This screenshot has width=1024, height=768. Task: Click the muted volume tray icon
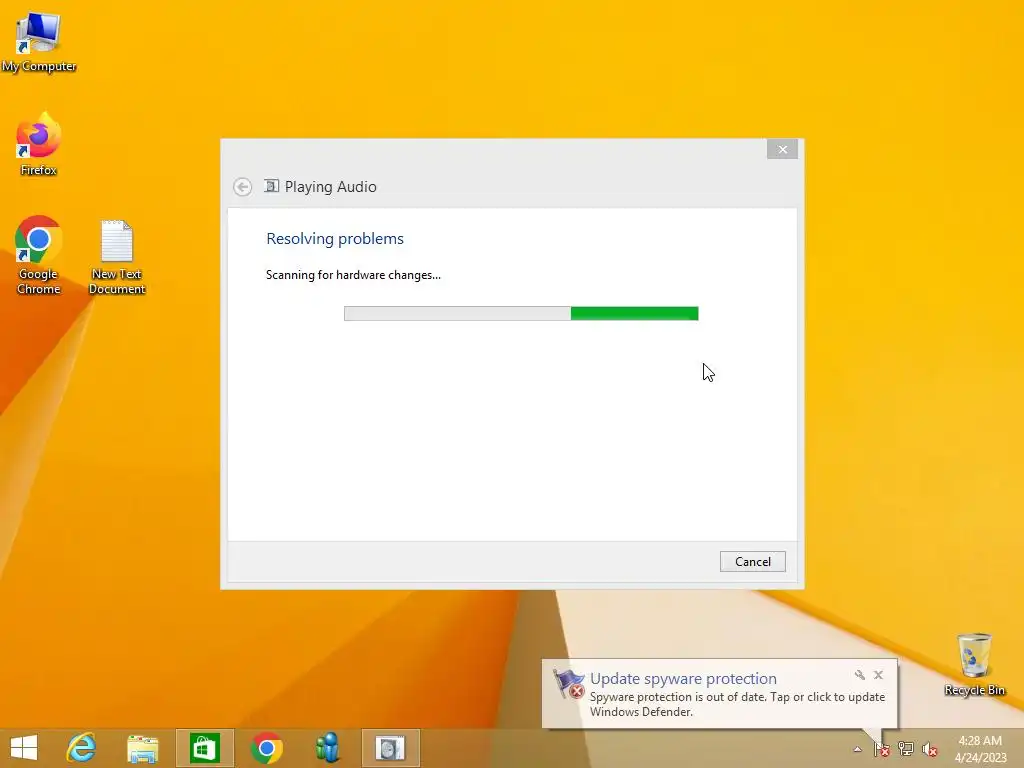click(x=930, y=749)
